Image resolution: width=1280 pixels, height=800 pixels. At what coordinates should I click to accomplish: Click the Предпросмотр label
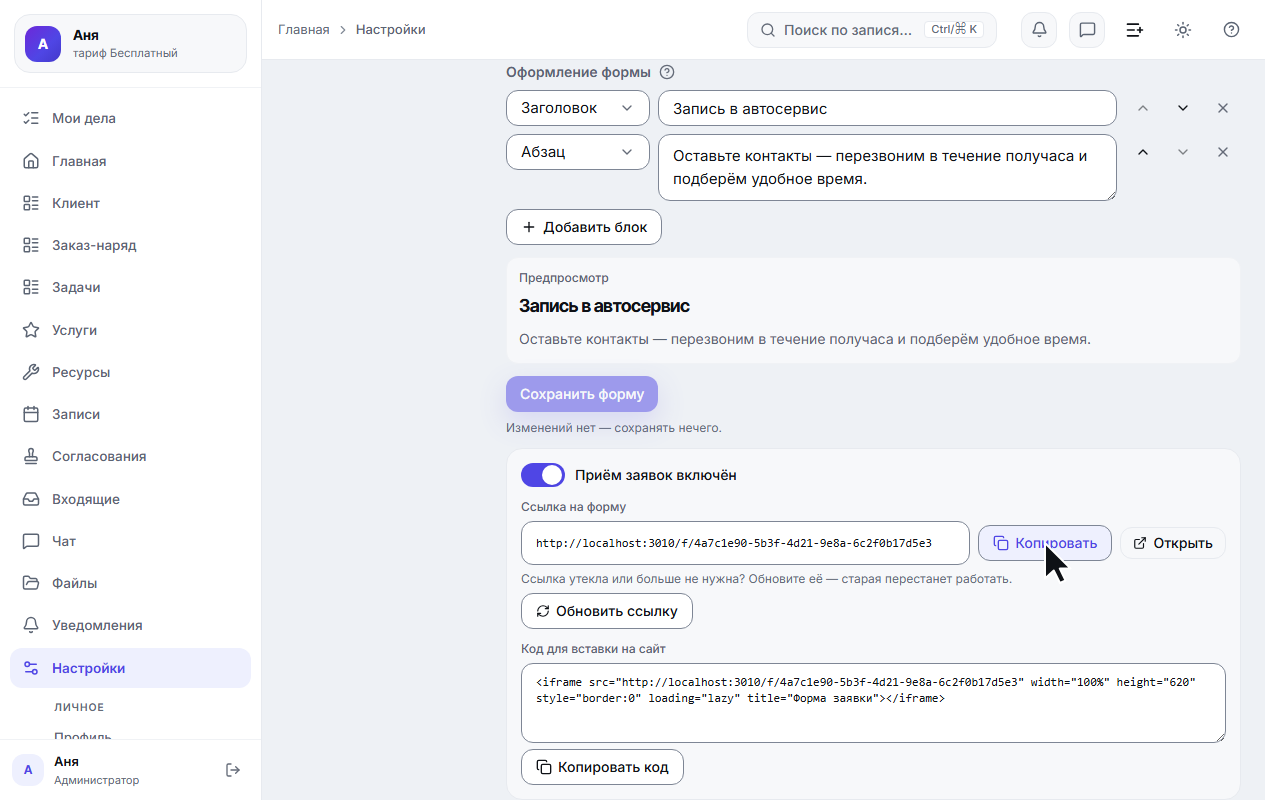(564, 278)
